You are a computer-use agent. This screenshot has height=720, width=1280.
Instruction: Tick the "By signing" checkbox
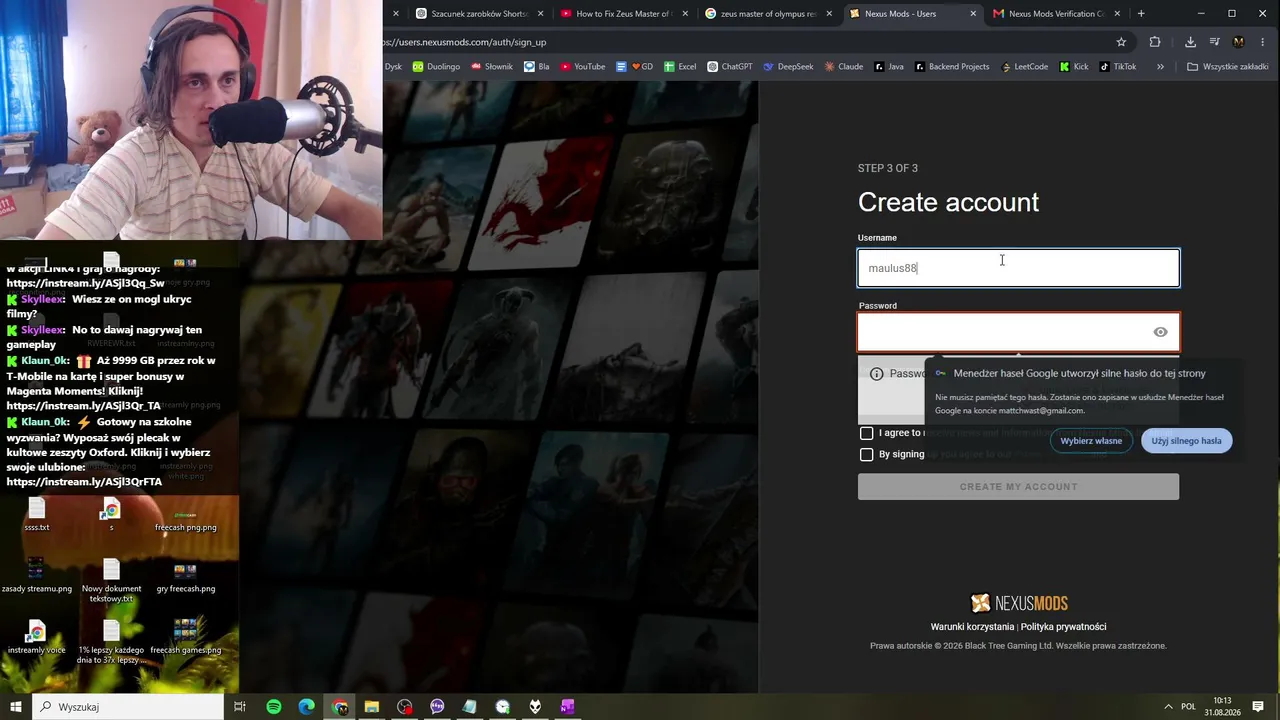pos(867,454)
